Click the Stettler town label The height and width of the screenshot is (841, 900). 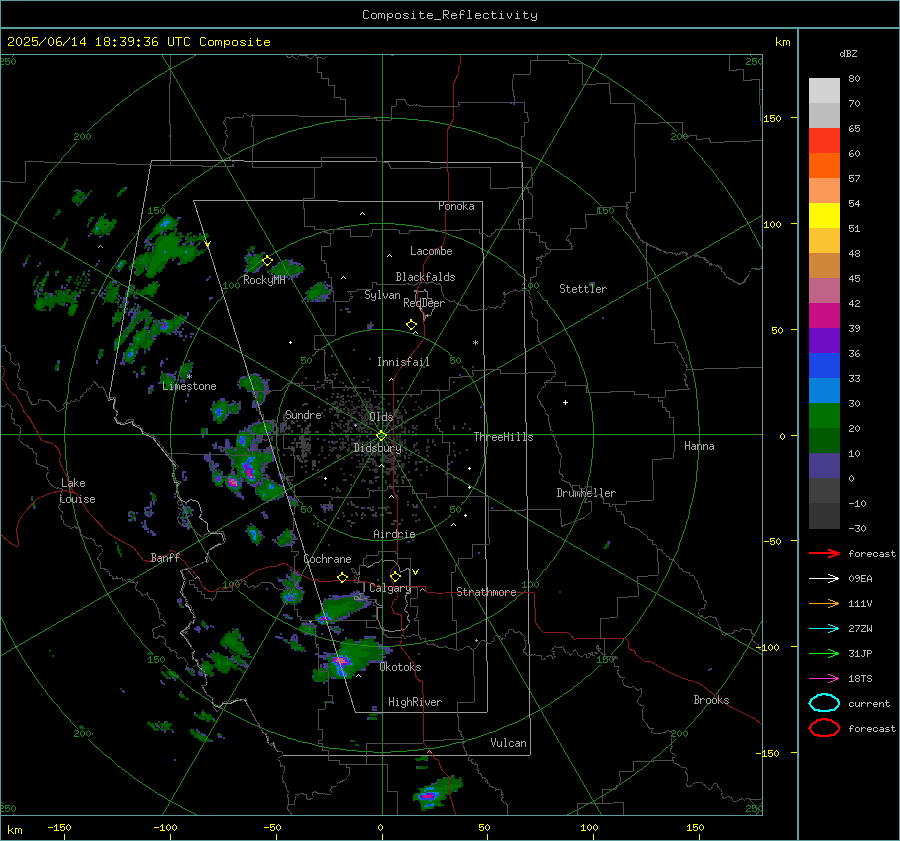pyautogui.click(x=583, y=289)
